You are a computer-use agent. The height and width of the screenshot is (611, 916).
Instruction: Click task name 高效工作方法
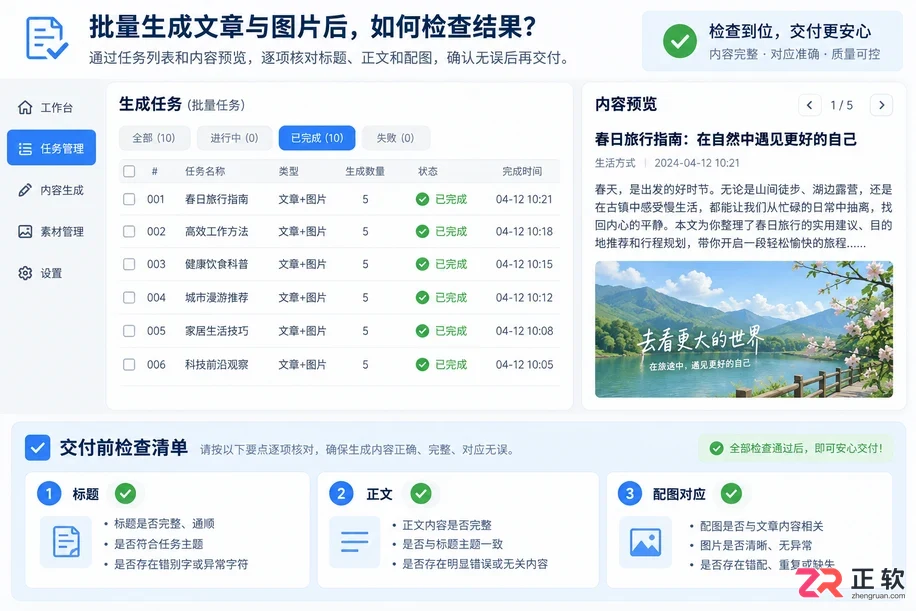[x=217, y=231]
